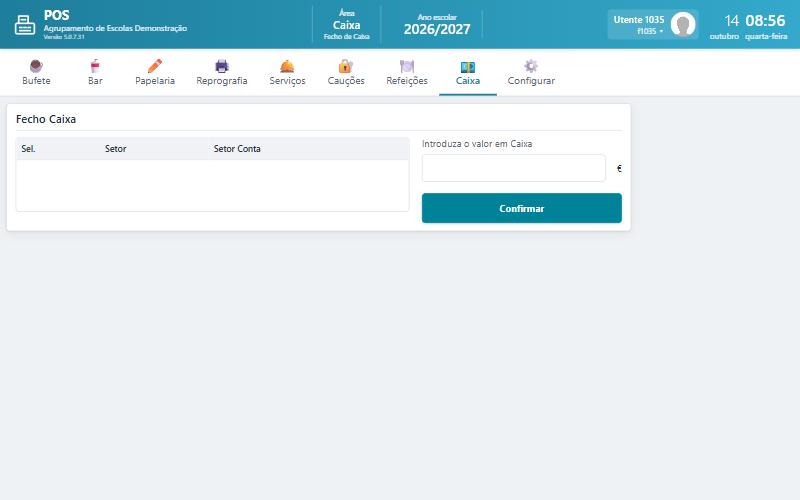Expand the f1035 user dropdown
This screenshot has width=800, height=500.
point(650,32)
